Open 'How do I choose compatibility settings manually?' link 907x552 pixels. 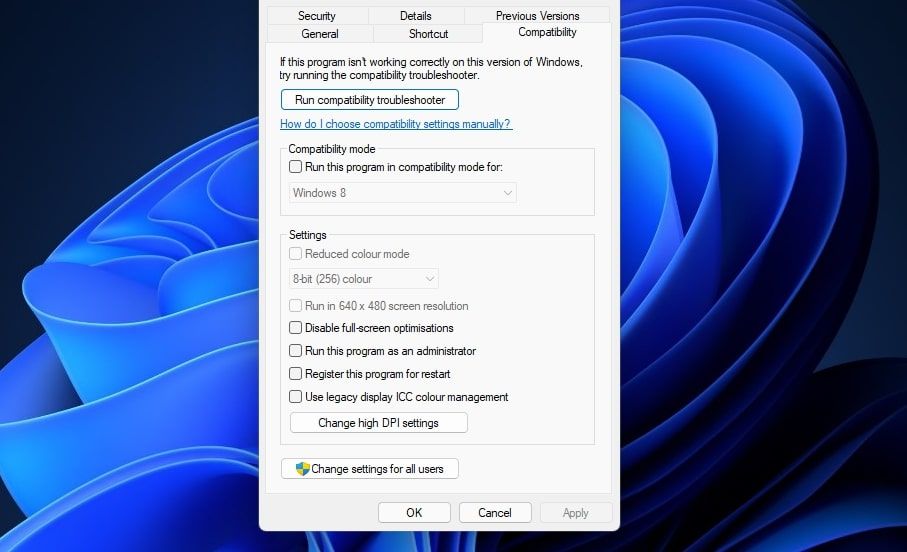click(x=396, y=124)
